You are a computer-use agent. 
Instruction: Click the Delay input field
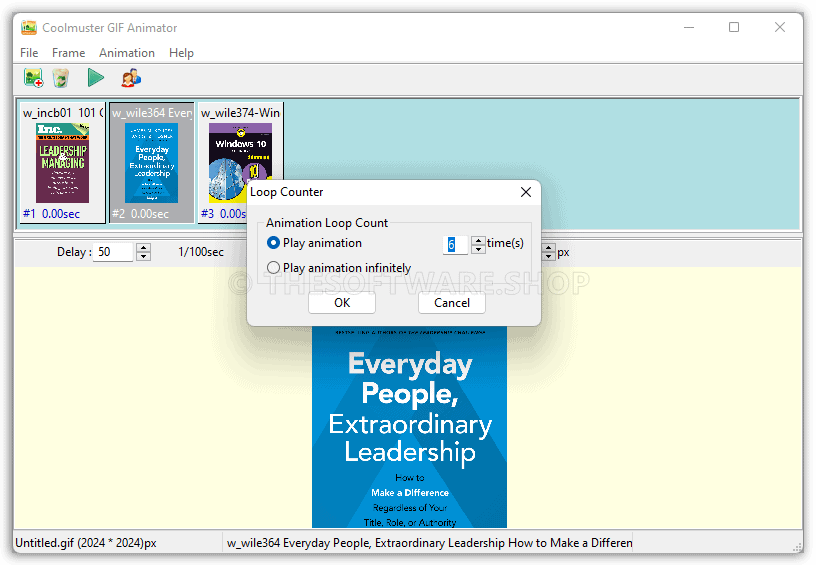pos(113,252)
